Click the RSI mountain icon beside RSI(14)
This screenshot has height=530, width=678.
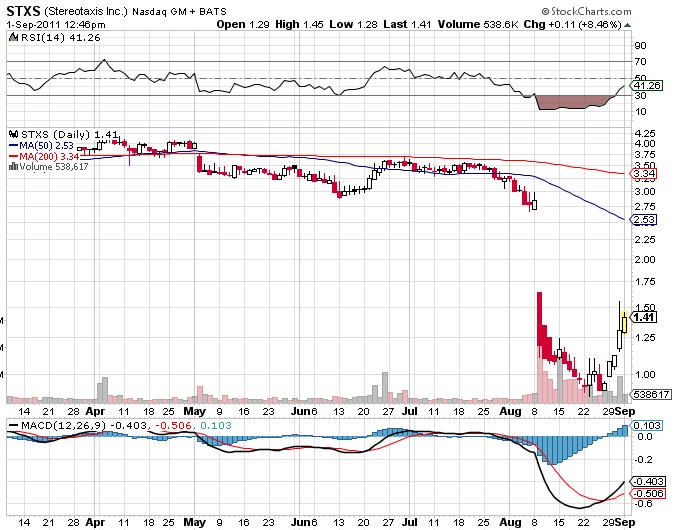(13, 38)
